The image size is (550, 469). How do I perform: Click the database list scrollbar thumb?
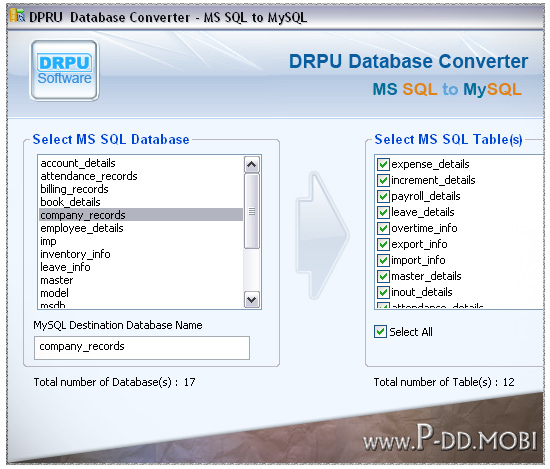click(x=252, y=211)
